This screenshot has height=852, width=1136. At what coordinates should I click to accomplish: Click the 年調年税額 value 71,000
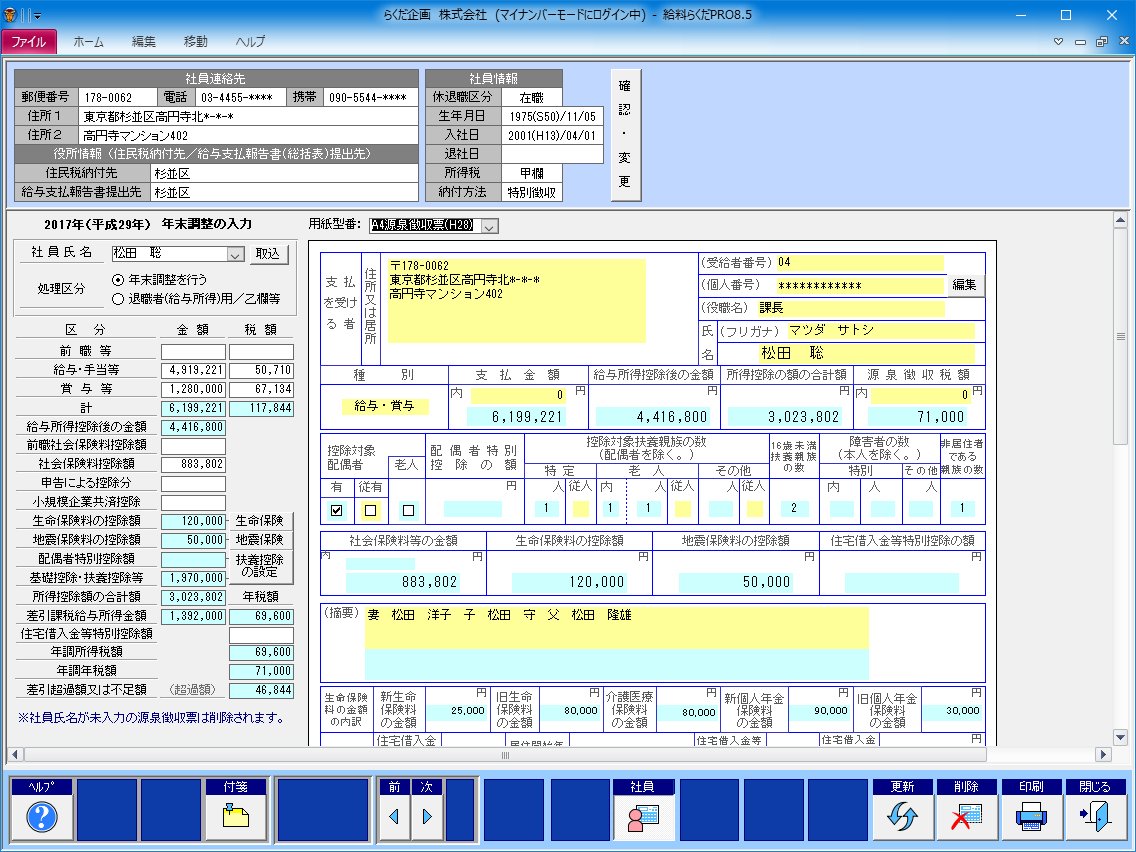261,671
